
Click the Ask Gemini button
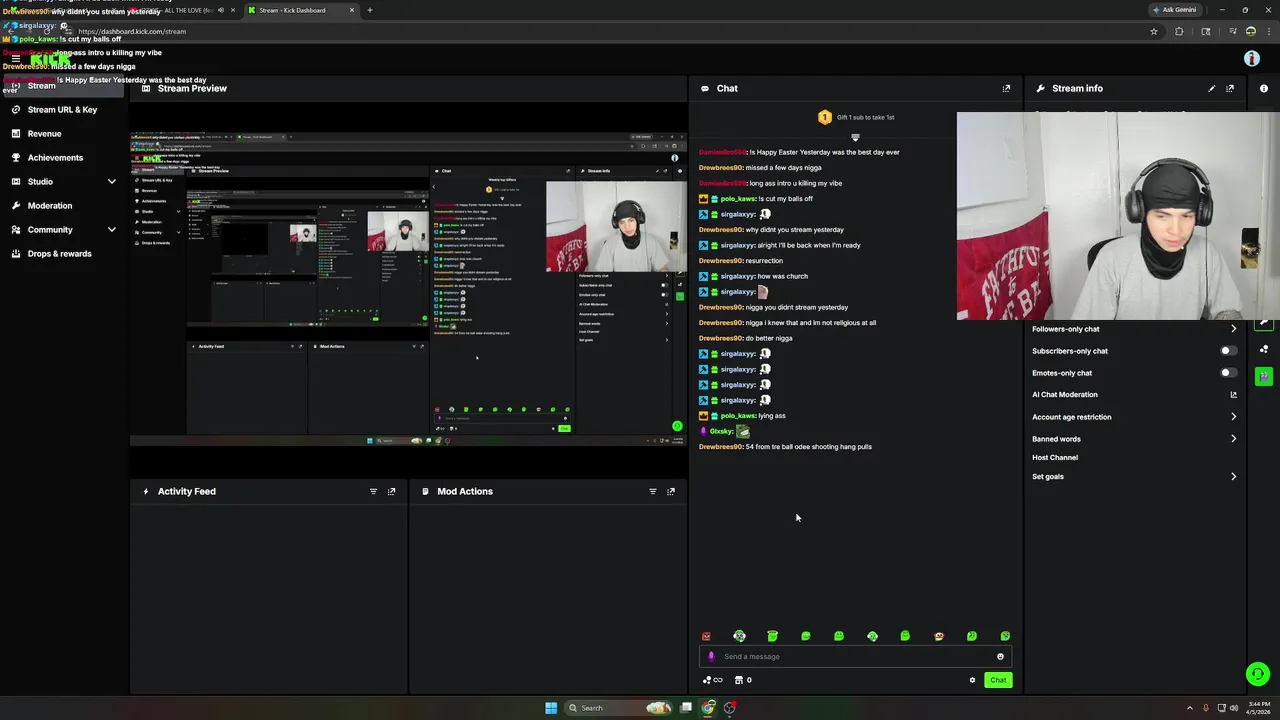[1174, 10]
